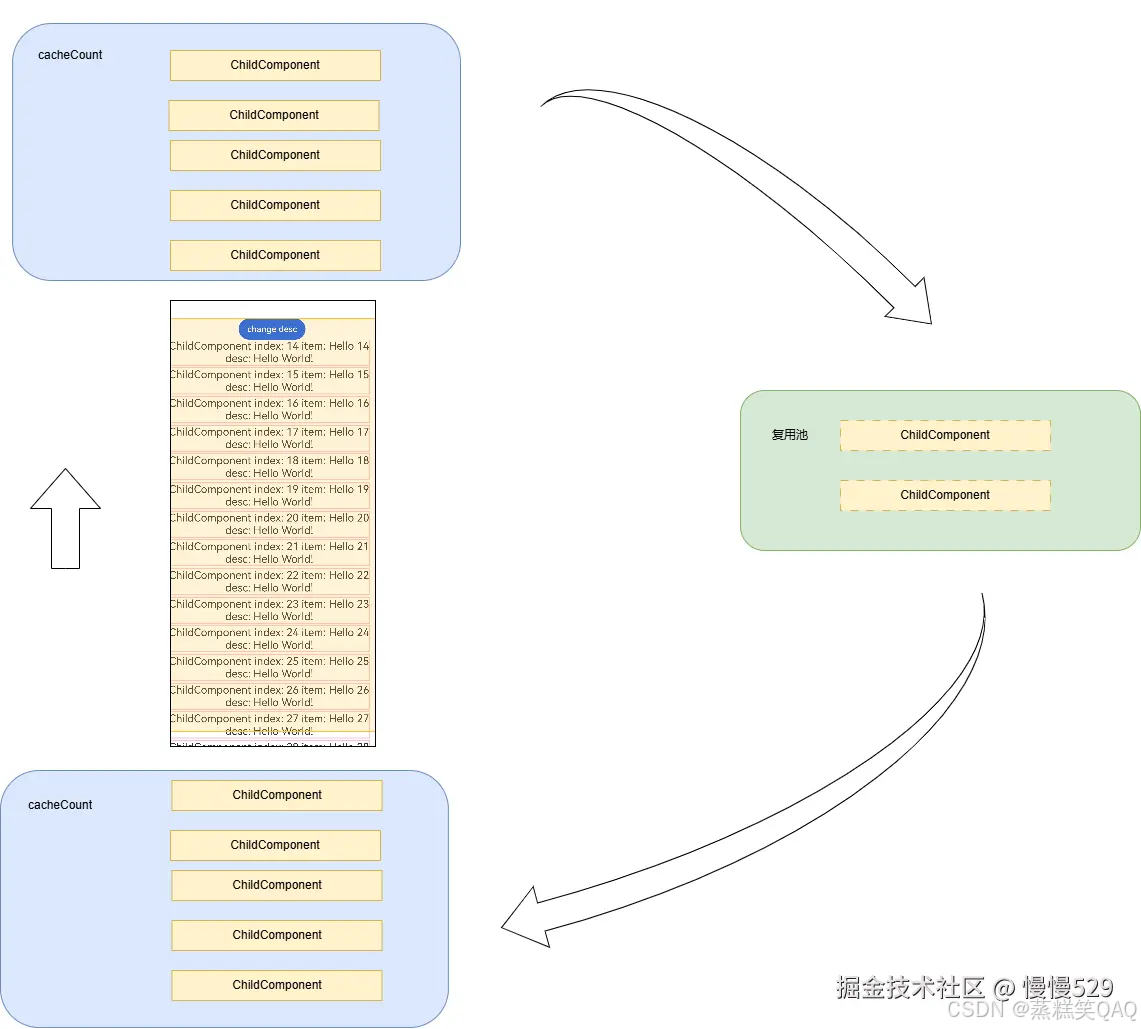Click the cacheCount label in bottom container
1141x1029 pixels.
[60, 805]
